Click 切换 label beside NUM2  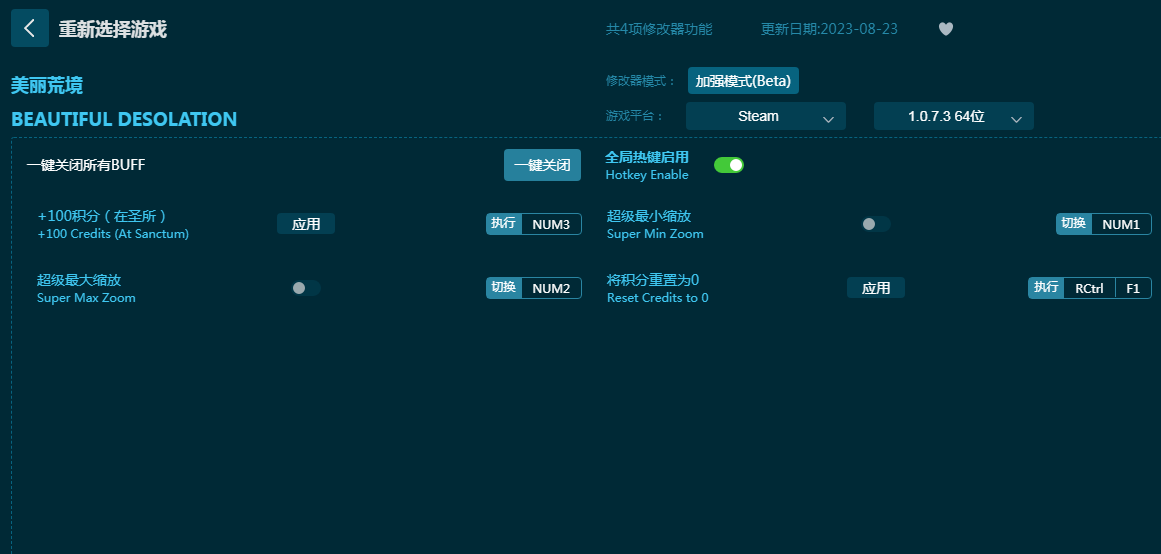(x=504, y=287)
